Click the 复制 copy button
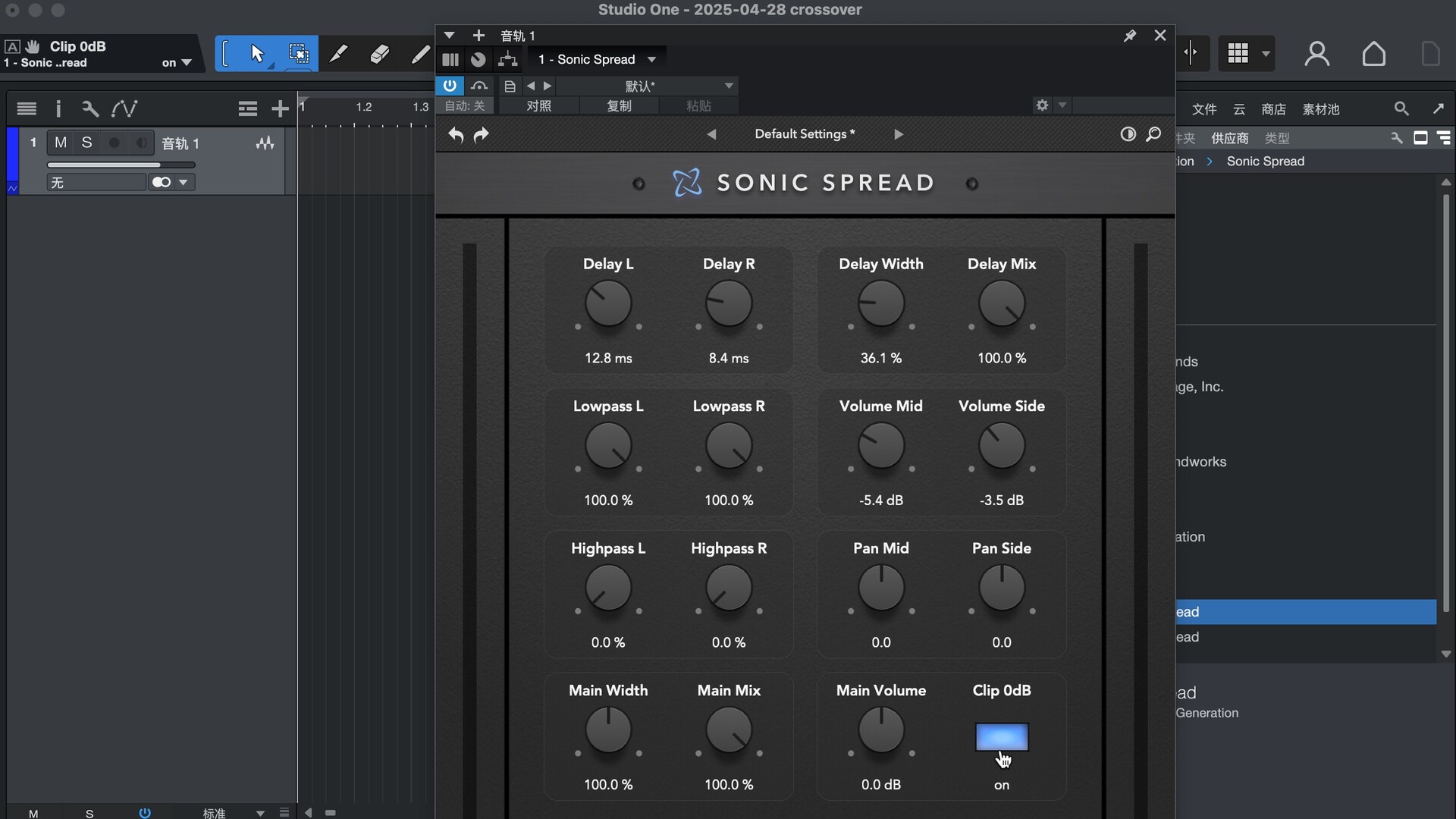 620,105
